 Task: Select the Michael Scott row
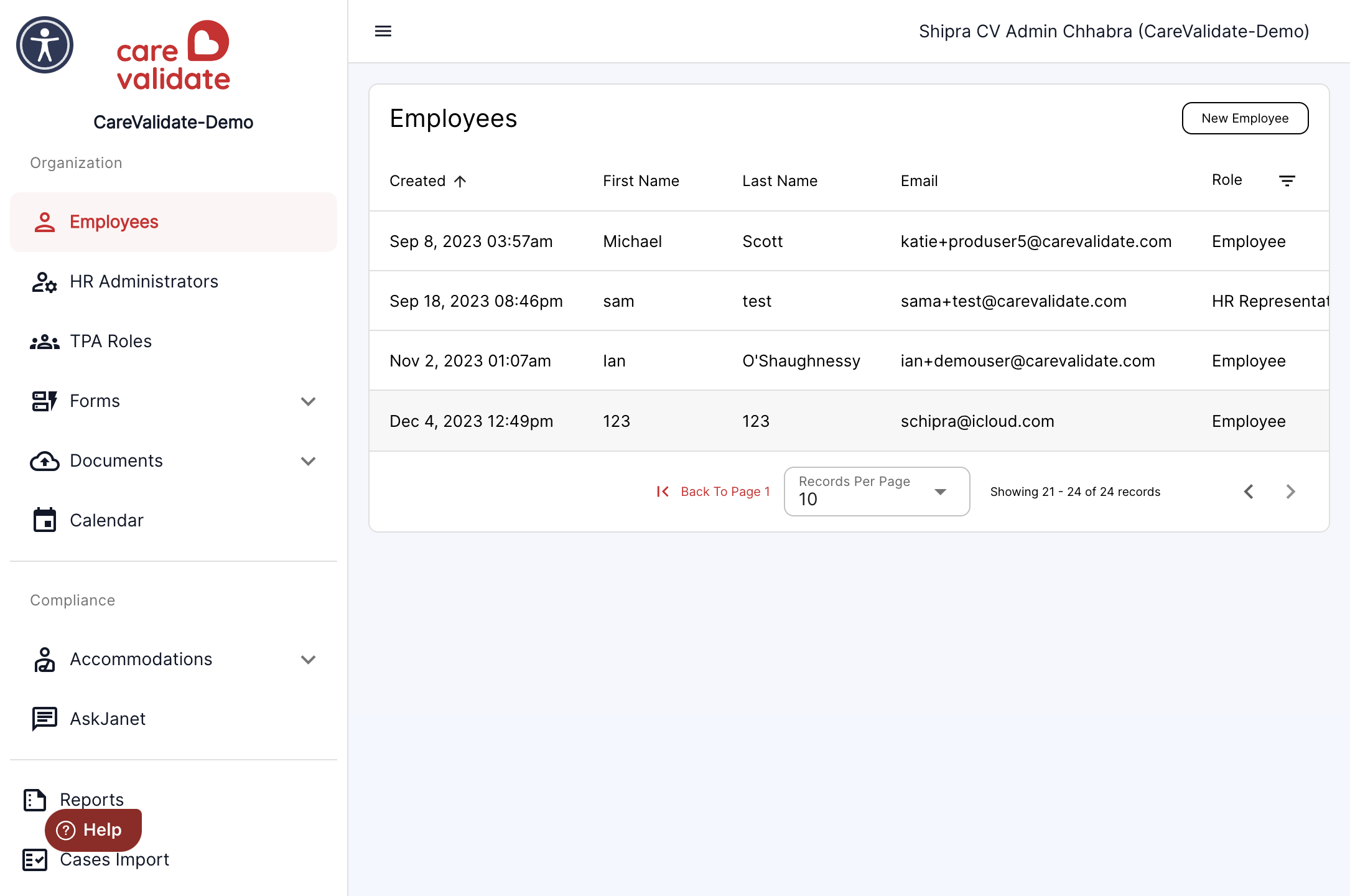coord(849,241)
